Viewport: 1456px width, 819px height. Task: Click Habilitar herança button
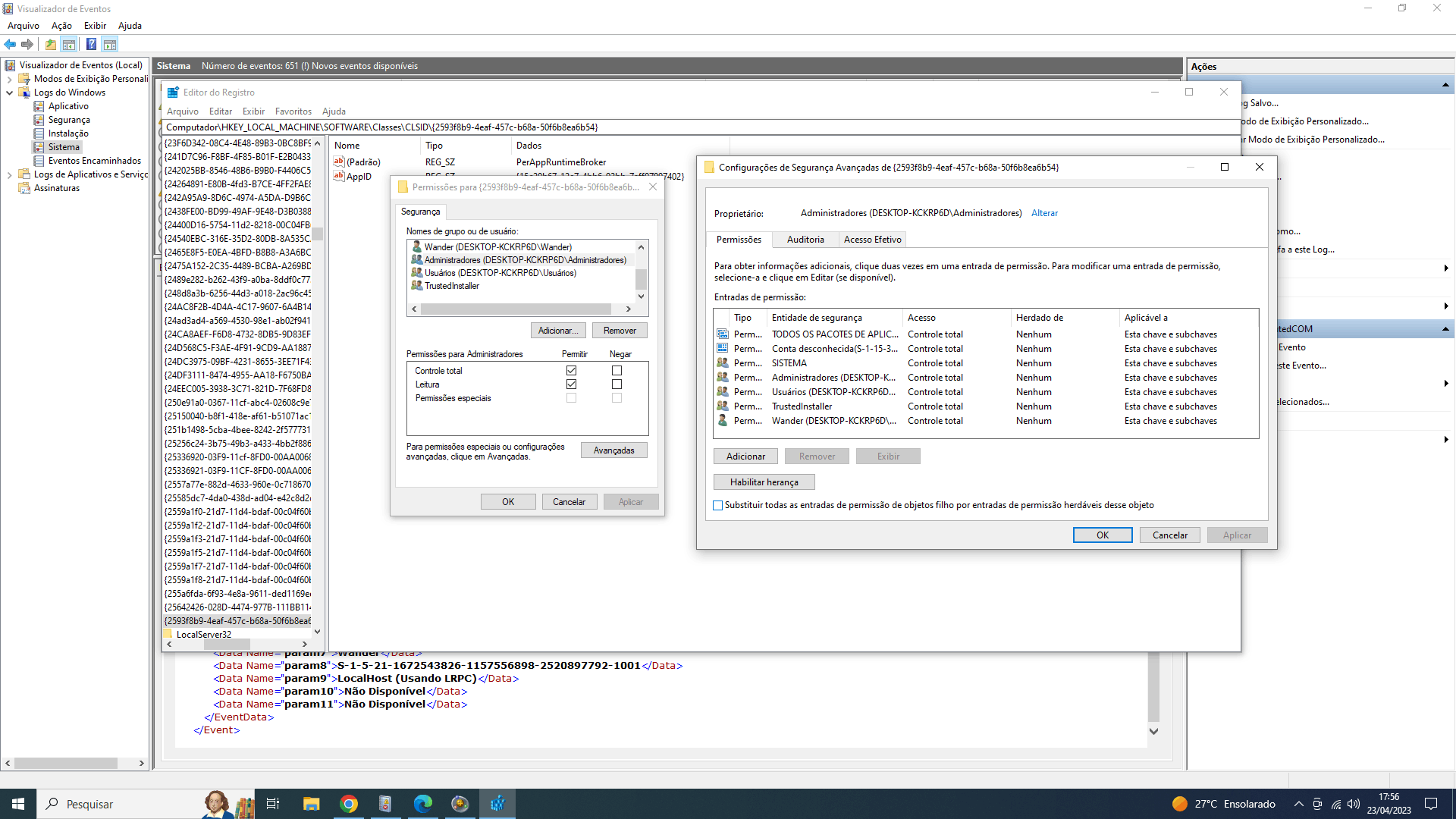pyautogui.click(x=764, y=482)
